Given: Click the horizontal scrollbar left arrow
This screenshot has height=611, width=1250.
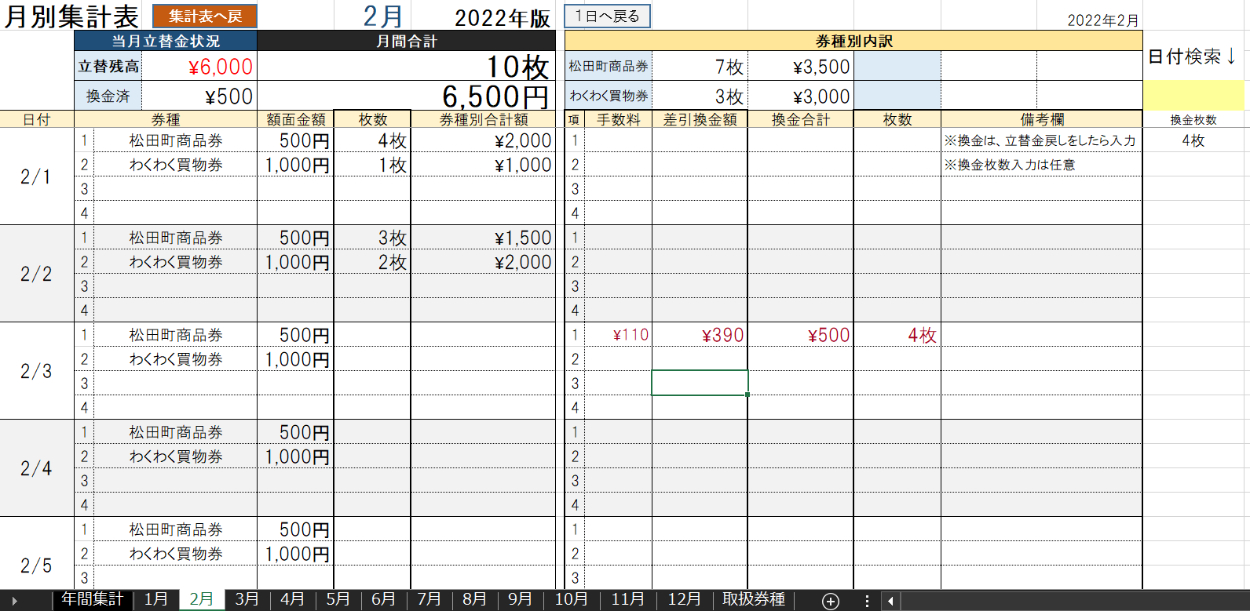Looking at the screenshot, I should (x=890, y=600).
